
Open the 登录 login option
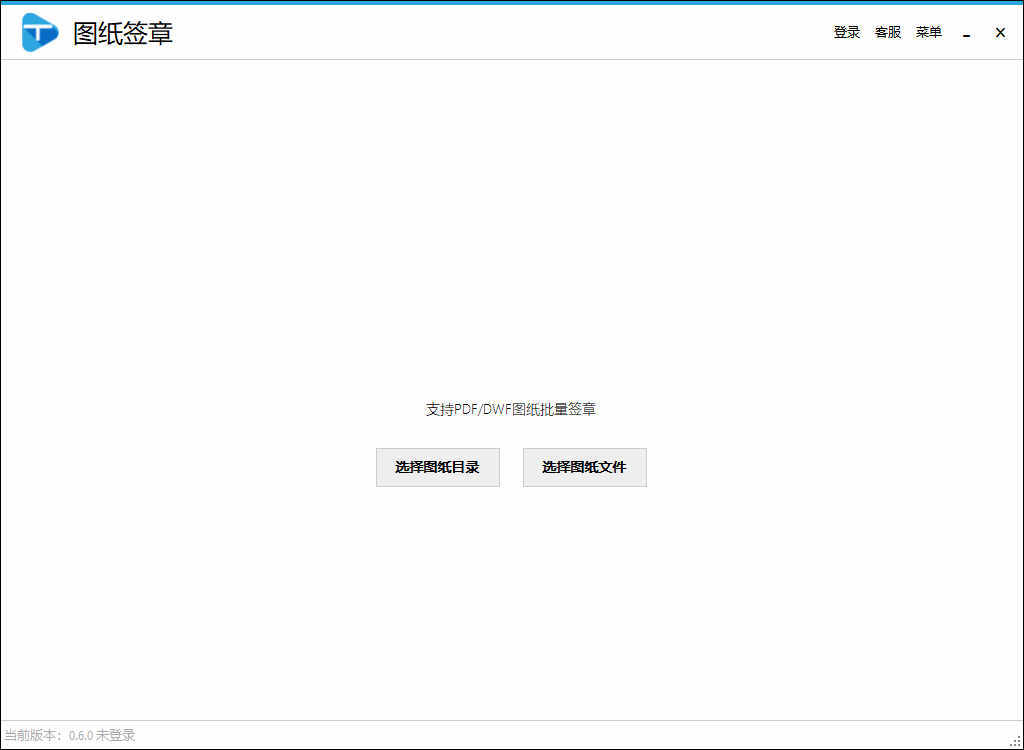point(846,32)
